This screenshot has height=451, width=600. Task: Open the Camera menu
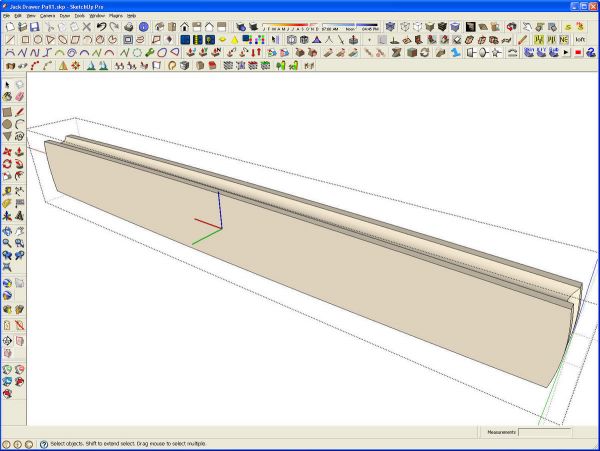point(47,16)
